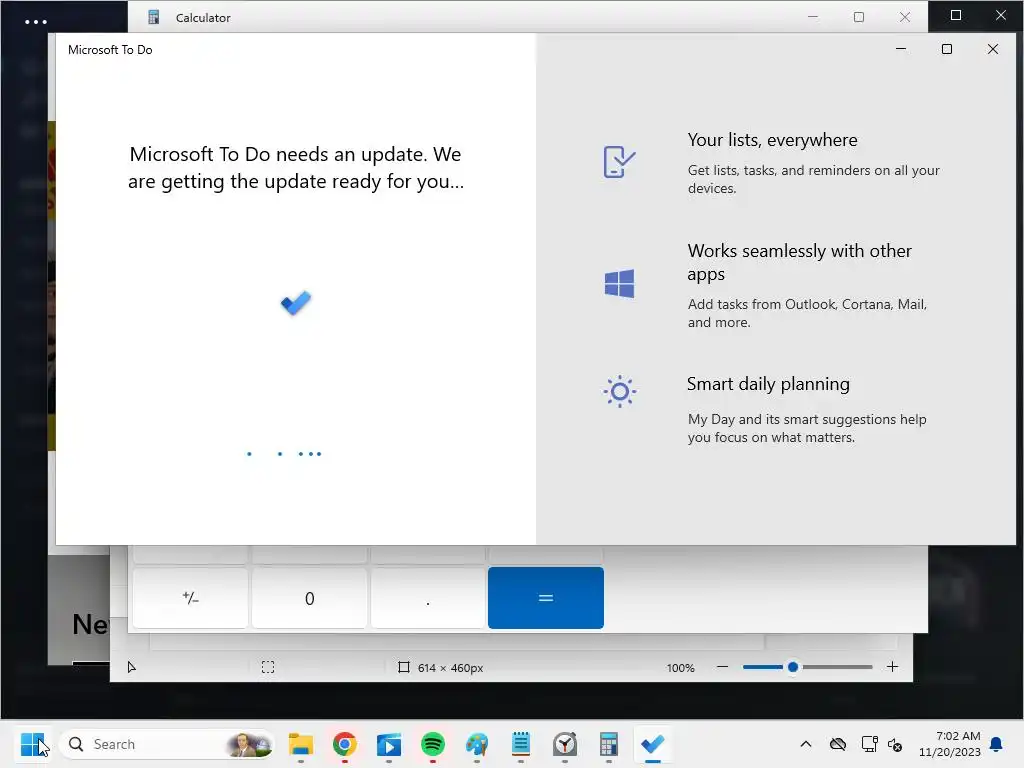
Task: Maximize the Microsoft To Do window
Action: coord(946,49)
